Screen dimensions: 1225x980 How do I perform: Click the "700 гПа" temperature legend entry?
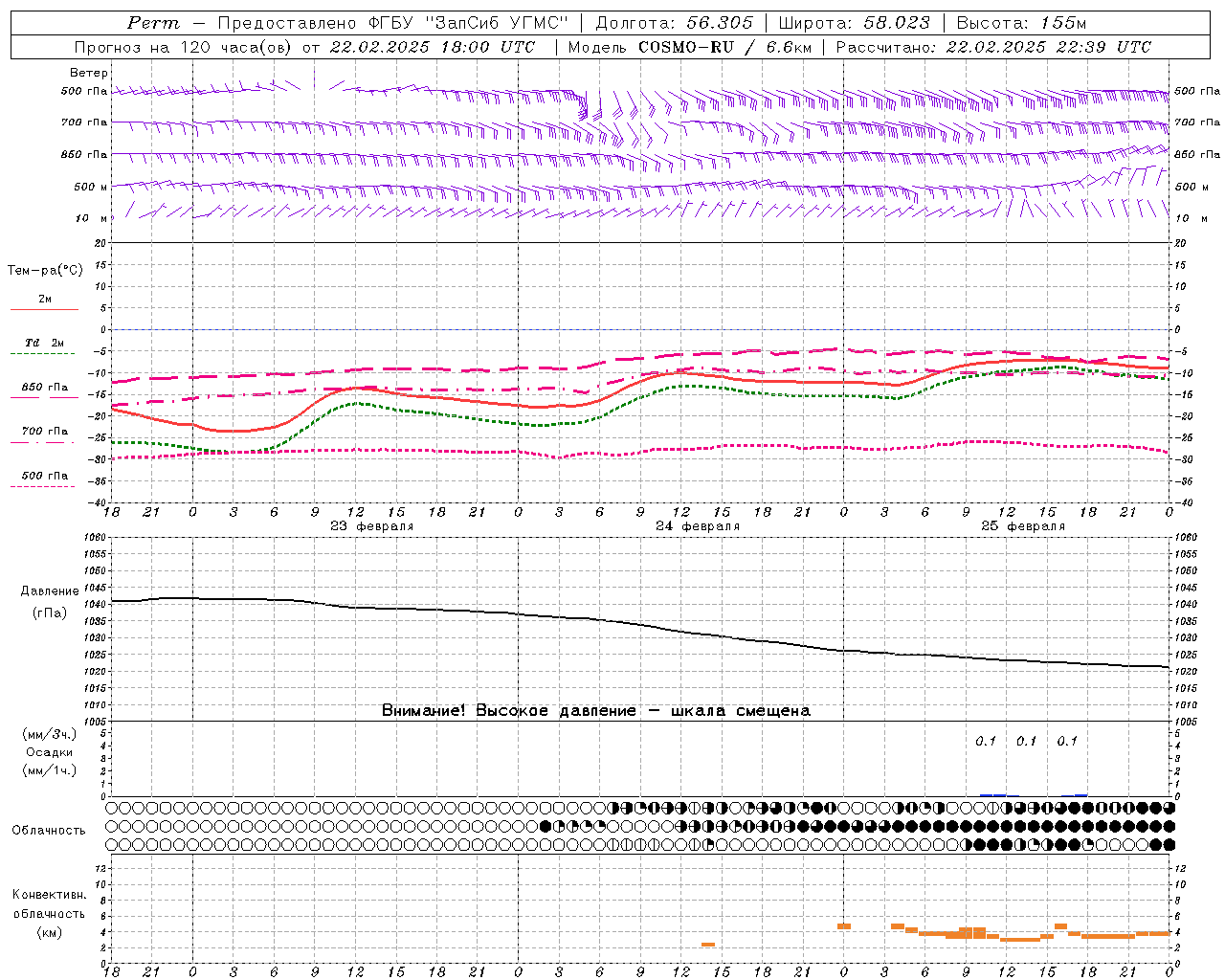point(45,432)
